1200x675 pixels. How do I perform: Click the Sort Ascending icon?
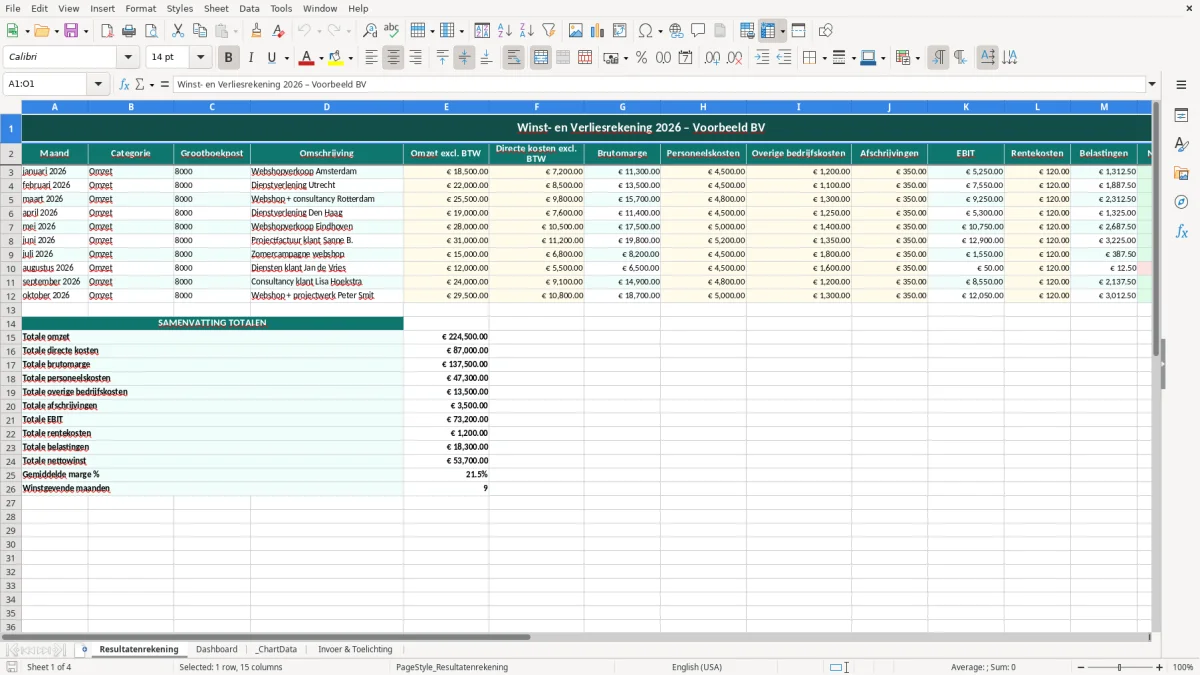505,31
